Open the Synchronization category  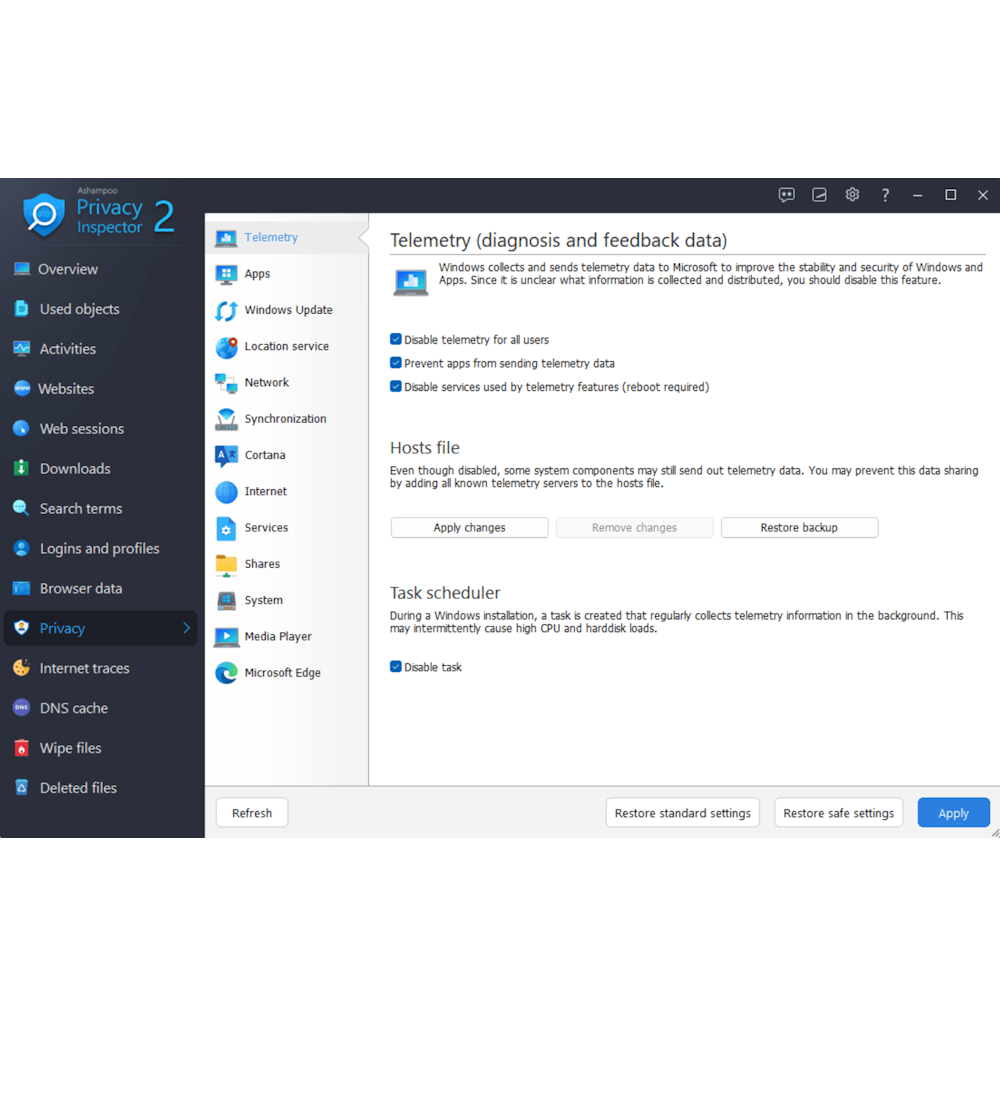(x=285, y=419)
